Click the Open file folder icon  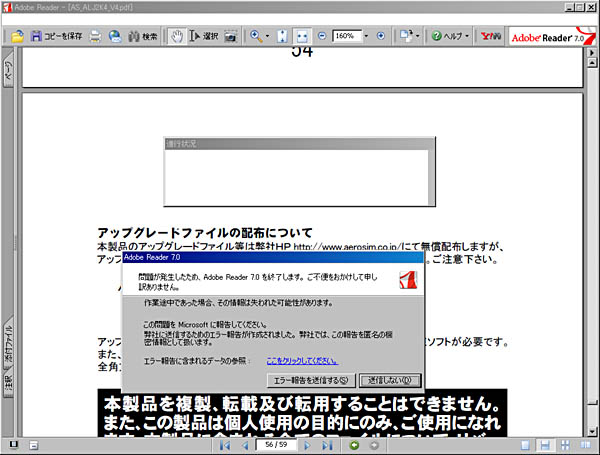point(18,37)
